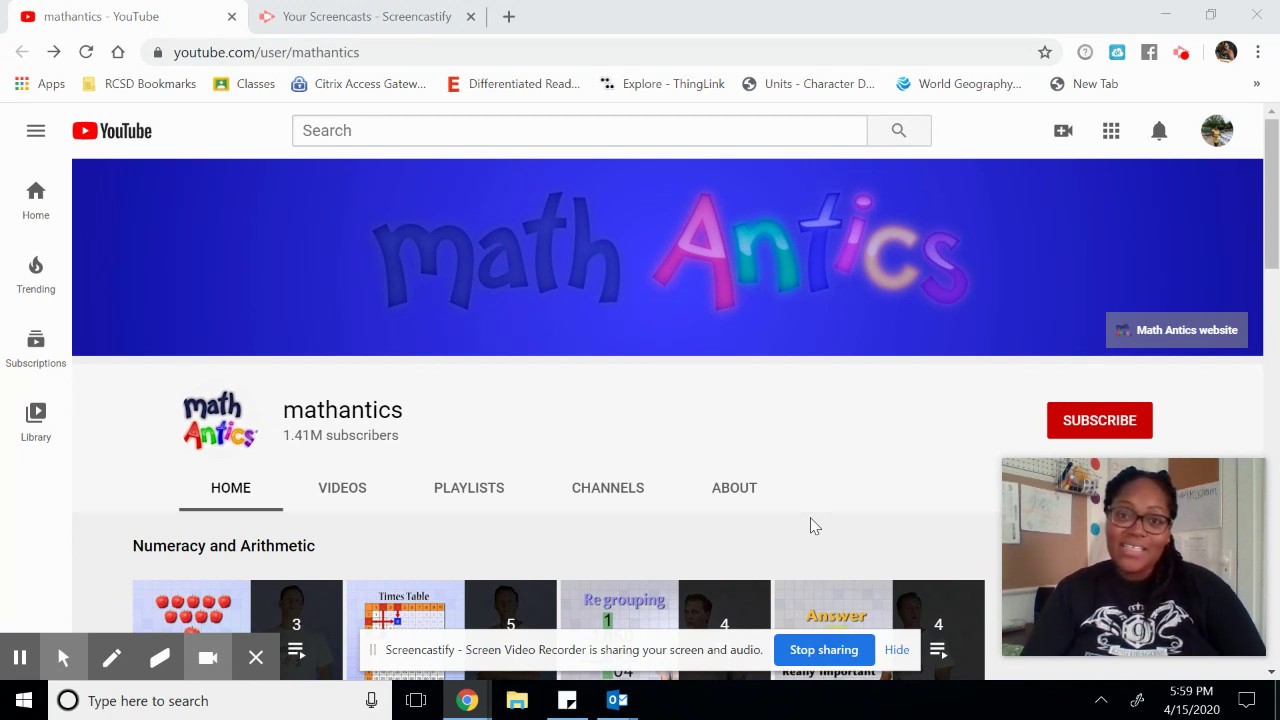1280x720 pixels.
Task: Open the Numeracy and Arithmetic section
Action: point(224,546)
